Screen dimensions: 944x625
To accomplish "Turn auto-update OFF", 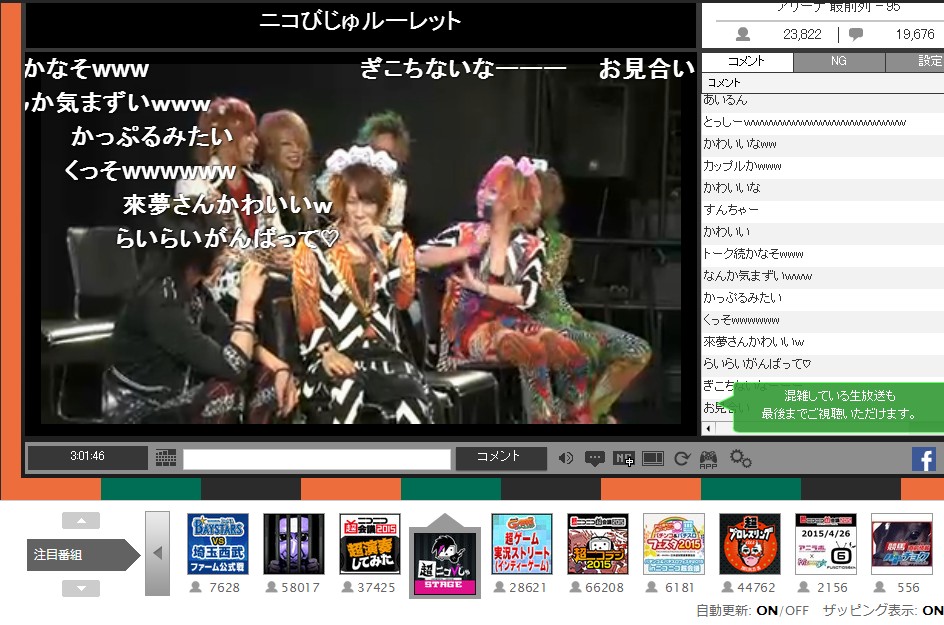I will (x=796, y=611).
